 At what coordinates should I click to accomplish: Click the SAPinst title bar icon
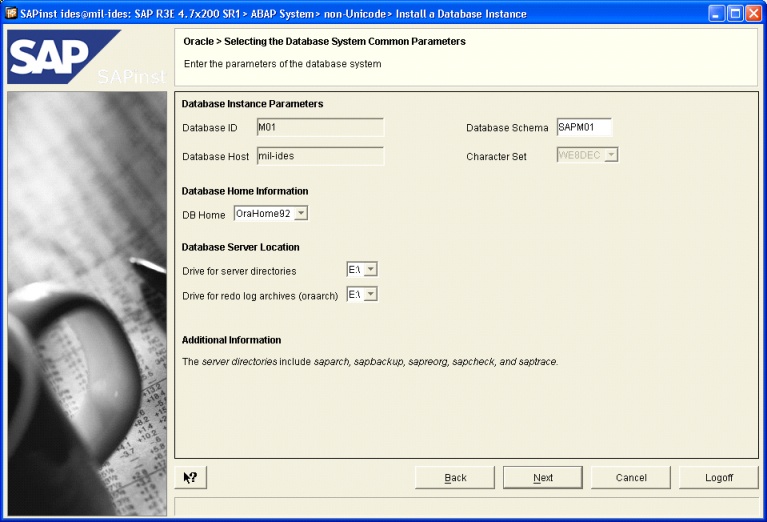[x=10, y=13]
